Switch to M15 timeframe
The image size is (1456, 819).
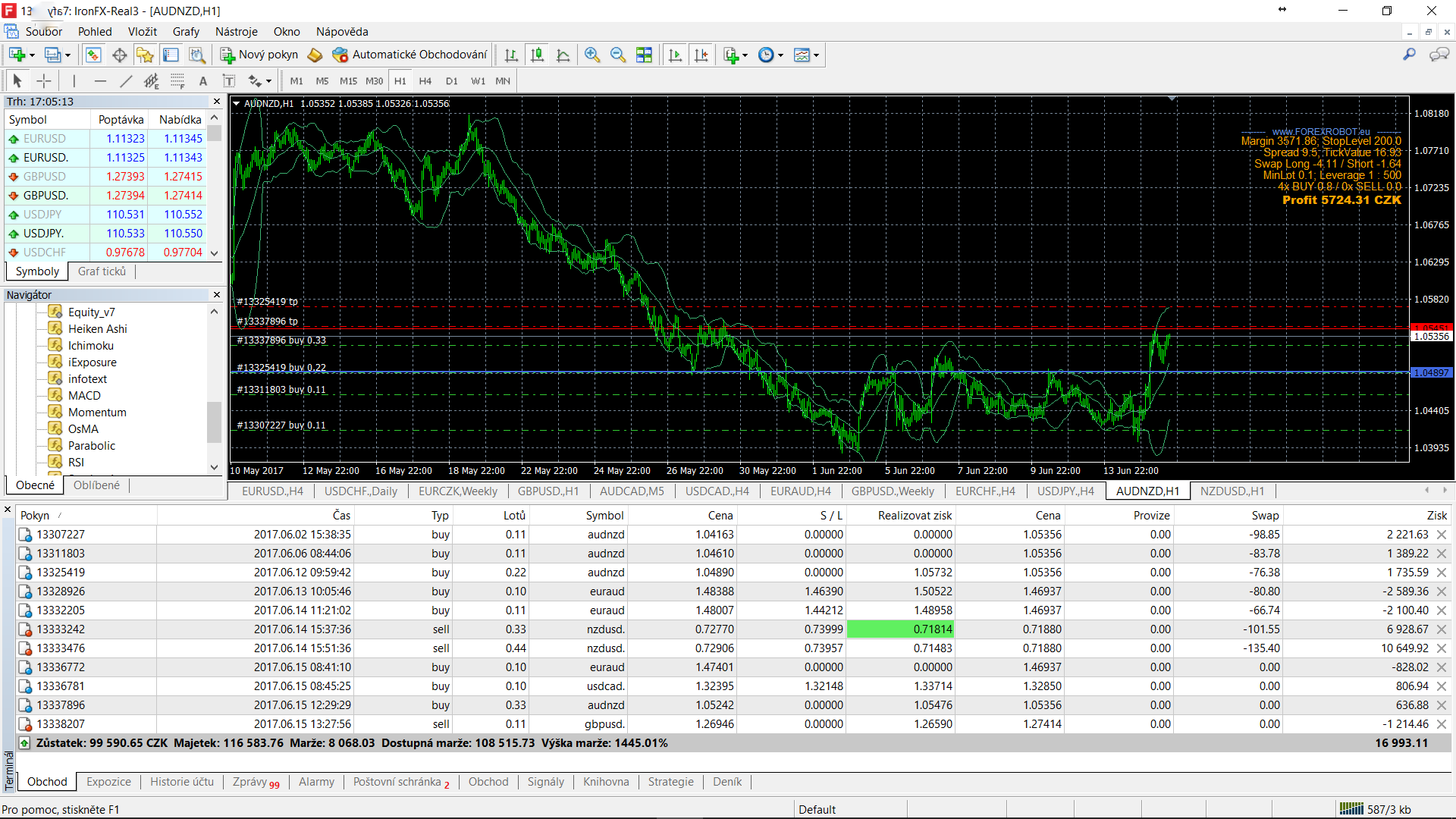[348, 81]
